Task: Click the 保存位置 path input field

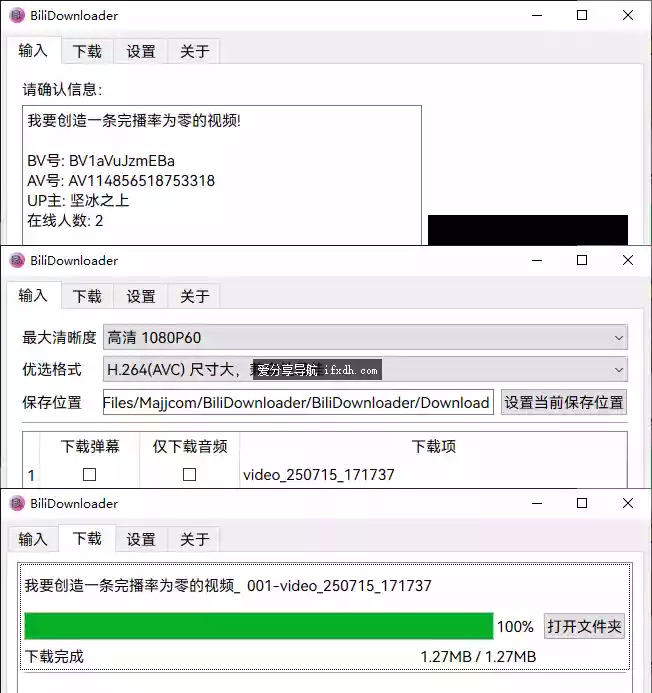Action: (298, 402)
